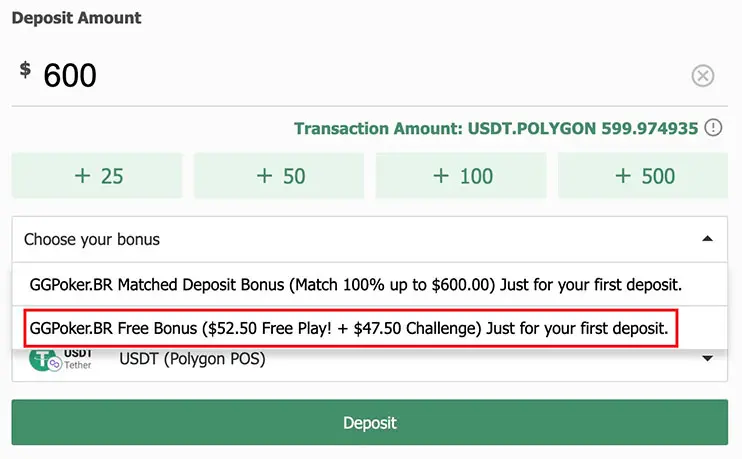Add 25 to the deposit amount

(x=98, y=176)
